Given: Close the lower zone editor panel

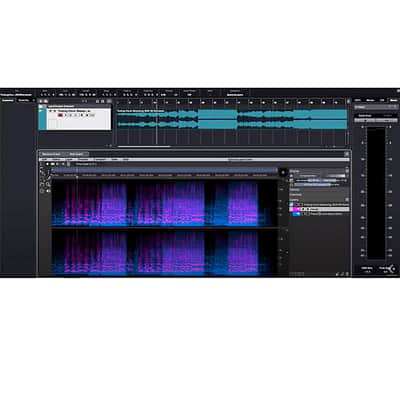Looking at the screenshot, I should (347, 154).
